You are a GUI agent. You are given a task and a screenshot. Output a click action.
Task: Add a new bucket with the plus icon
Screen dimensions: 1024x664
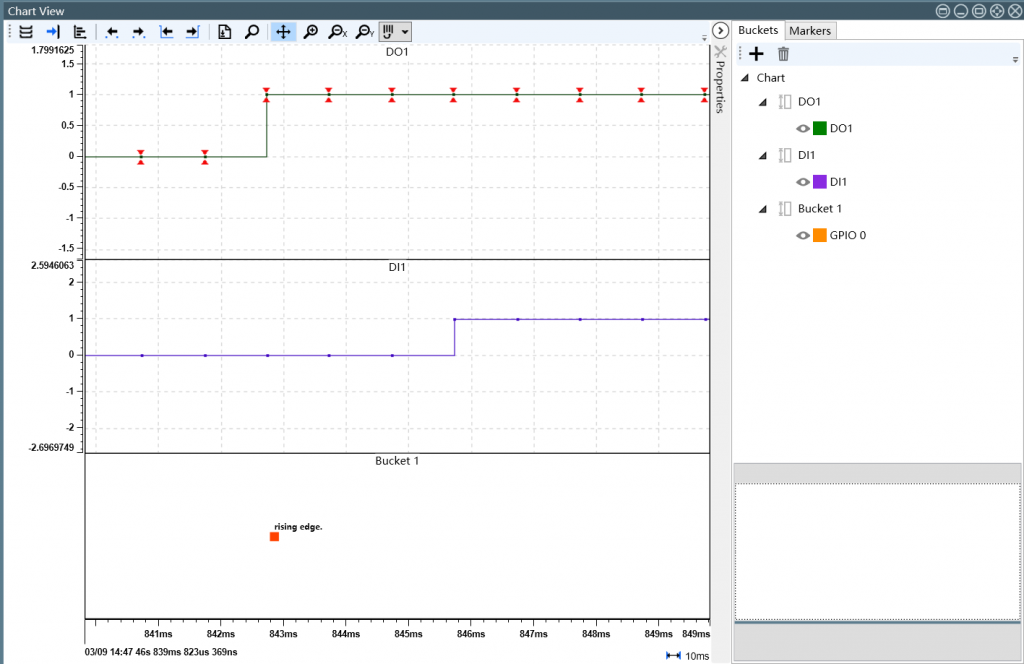[756, 54]
